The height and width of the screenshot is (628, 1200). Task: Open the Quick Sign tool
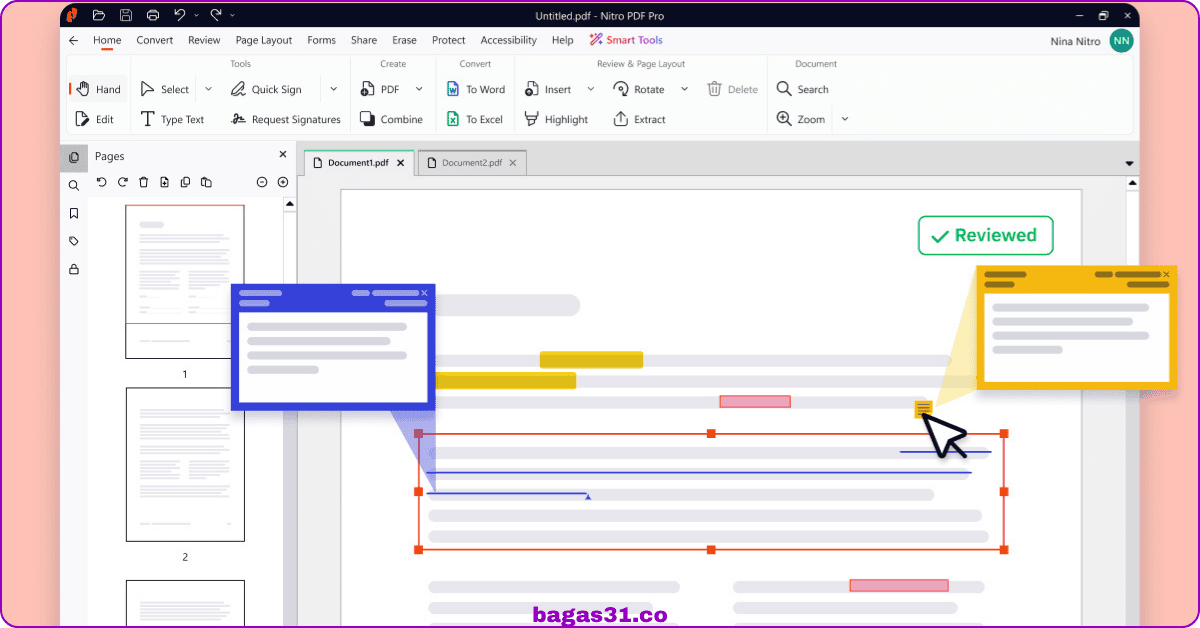click(266, 89)
